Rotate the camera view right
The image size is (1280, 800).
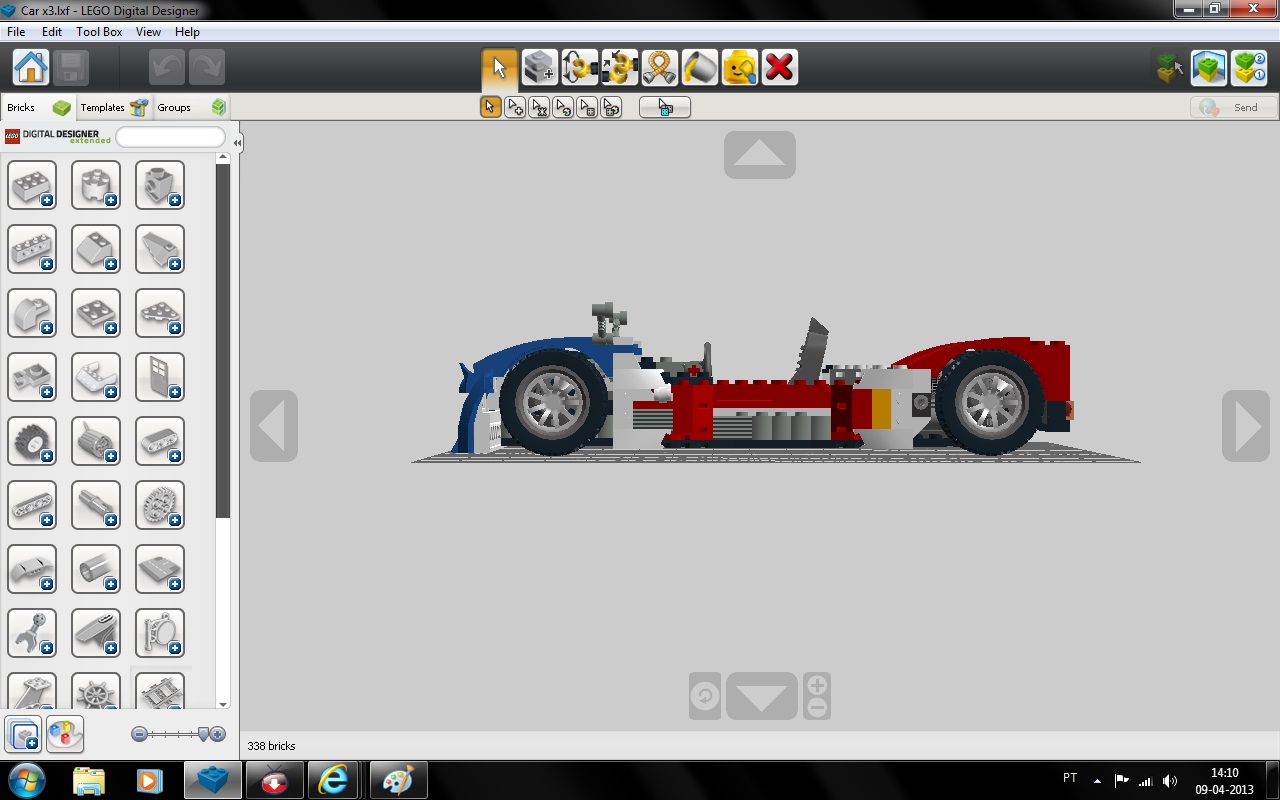(1246, 426)
